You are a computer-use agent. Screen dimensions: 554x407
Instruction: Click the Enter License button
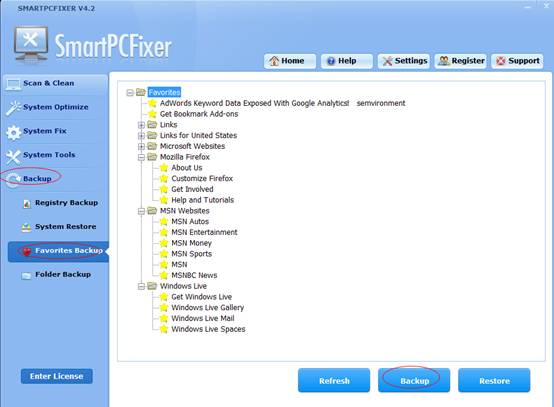coord(57,376)
